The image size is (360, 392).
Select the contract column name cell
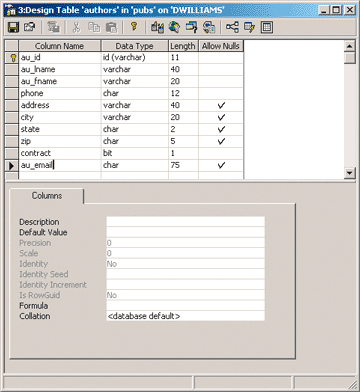60,154
